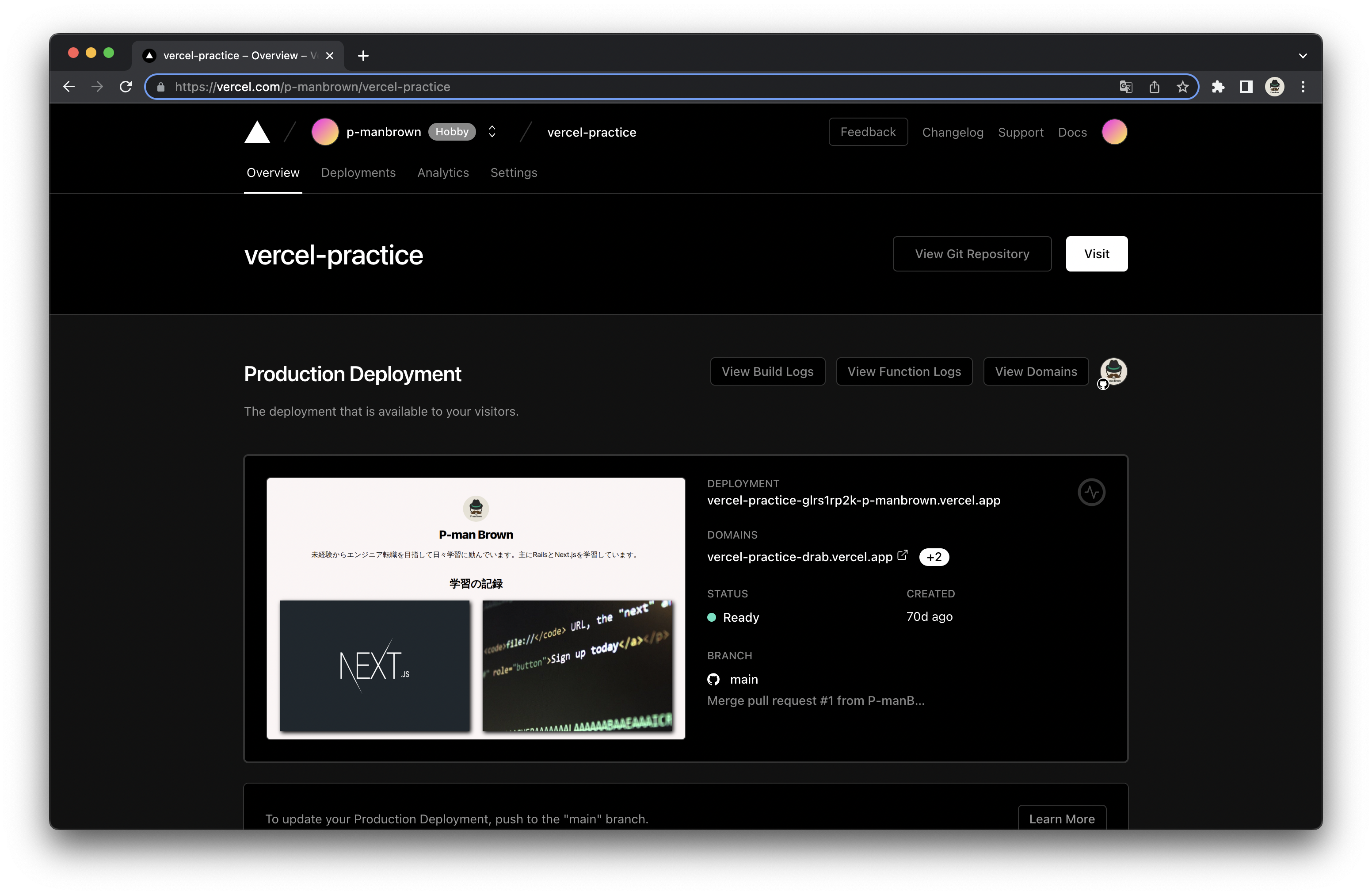Expand the +2 additional domains badge

[x=934, y=557]
